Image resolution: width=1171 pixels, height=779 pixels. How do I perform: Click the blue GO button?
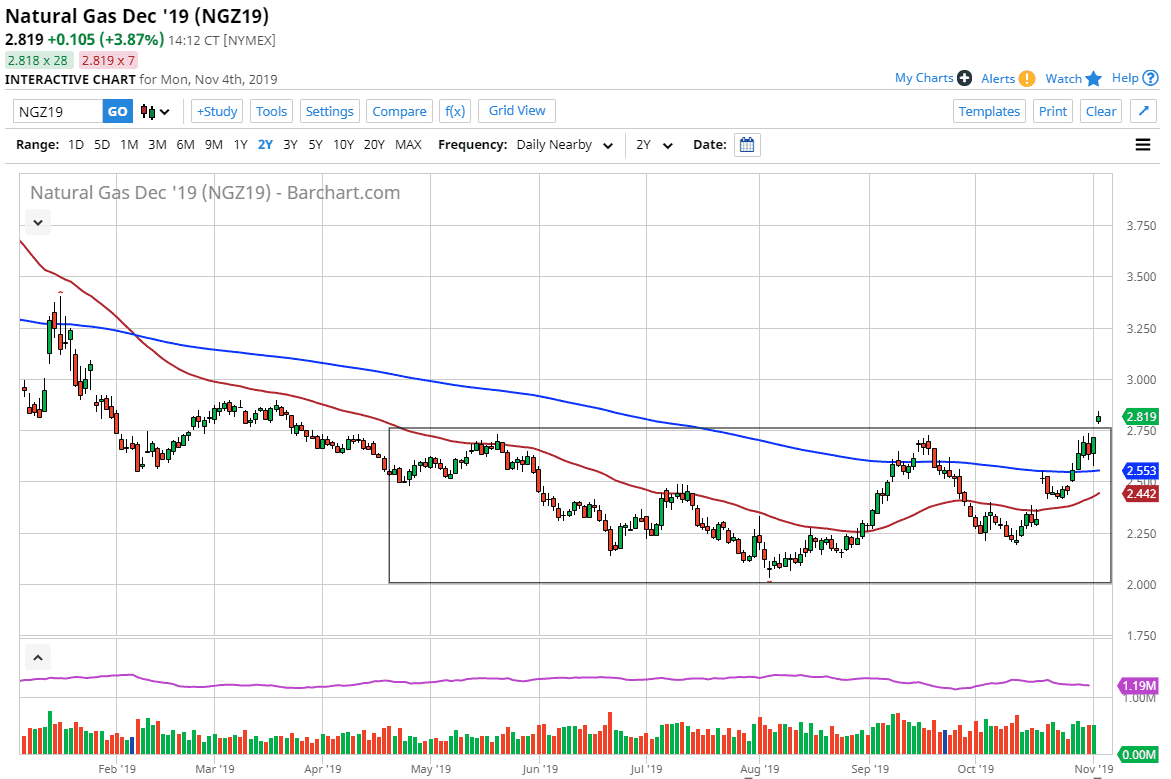[x=118, y=111]
